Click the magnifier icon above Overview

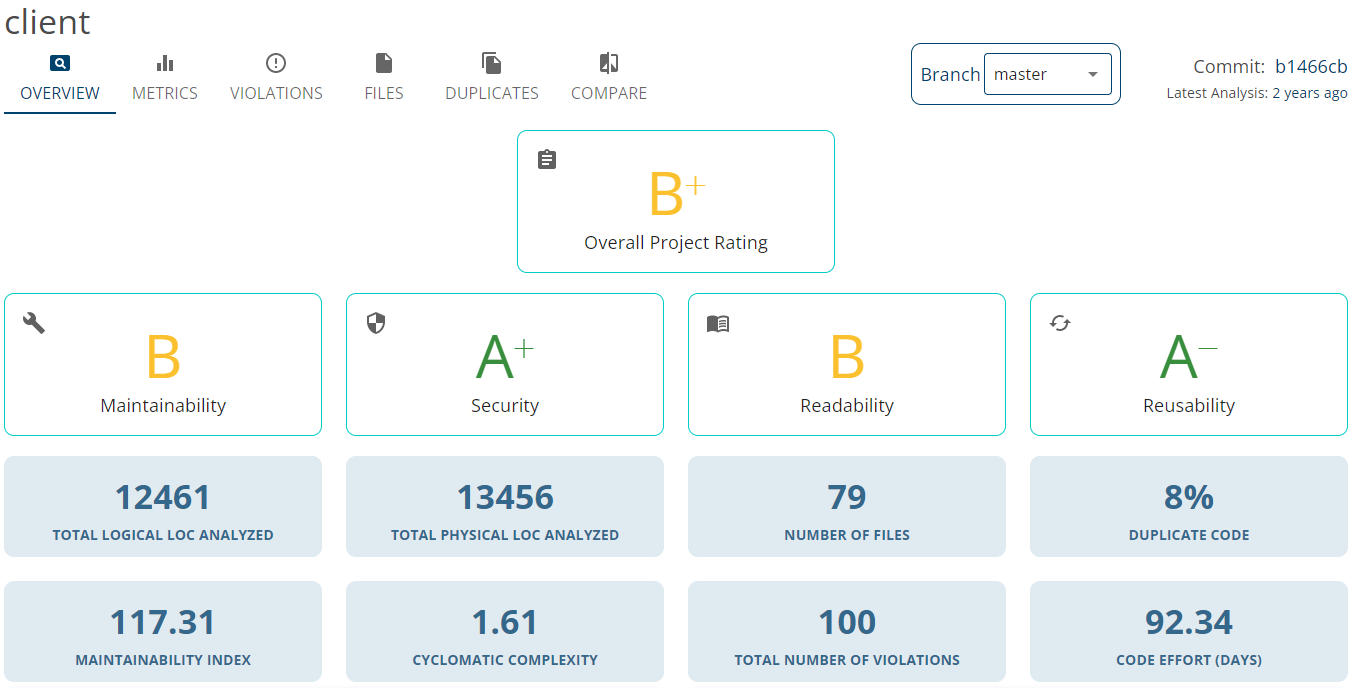[x=60, y=63]
